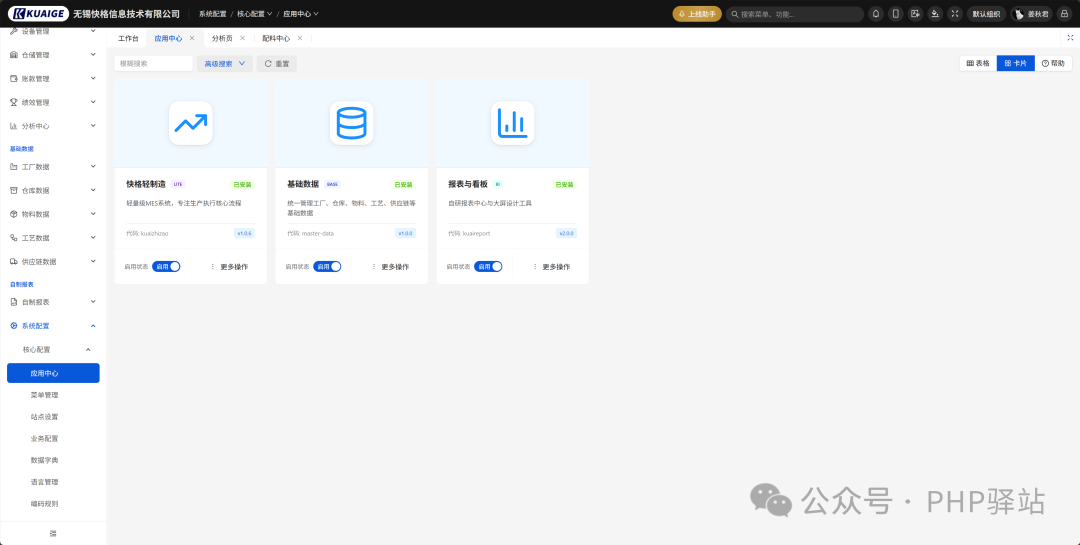Click the 供应链数据 truck icon in sidebar

pos(14,262)
